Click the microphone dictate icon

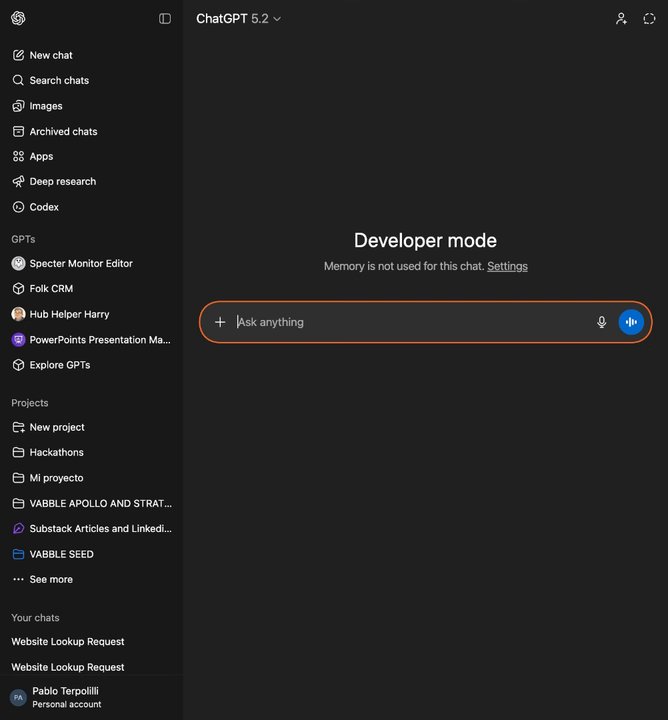click(x=602, y=322)
